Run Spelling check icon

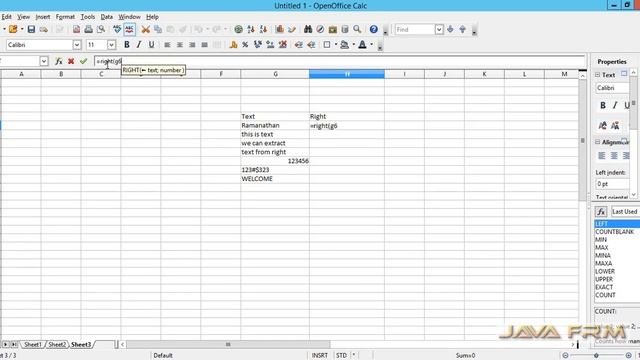(117, 29)
